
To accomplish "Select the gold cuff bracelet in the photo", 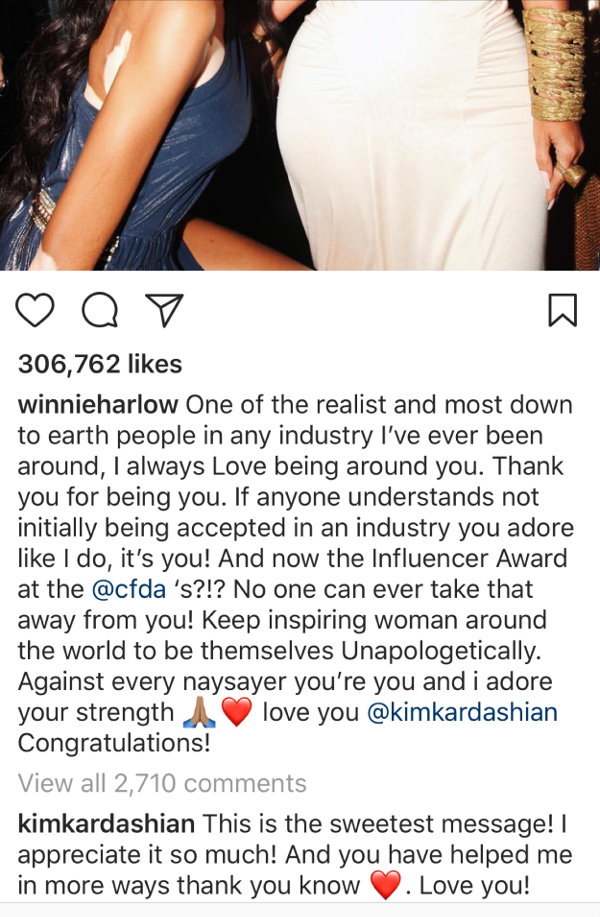I will pos(554,63).
